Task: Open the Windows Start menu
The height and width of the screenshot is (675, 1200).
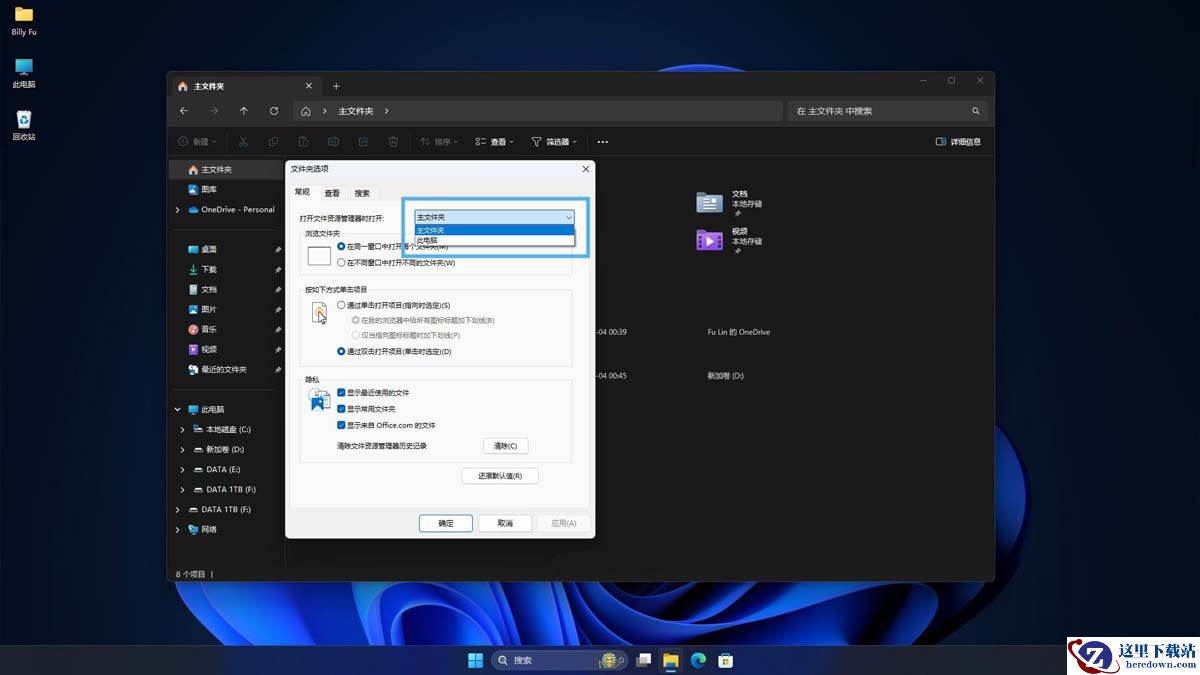Action: pyautogui.click(x=474, y=660)
